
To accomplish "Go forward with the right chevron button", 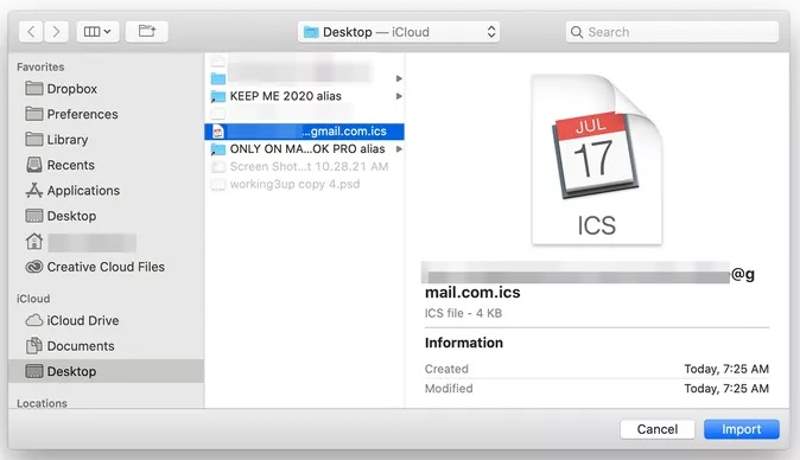I will pos(56,32).
